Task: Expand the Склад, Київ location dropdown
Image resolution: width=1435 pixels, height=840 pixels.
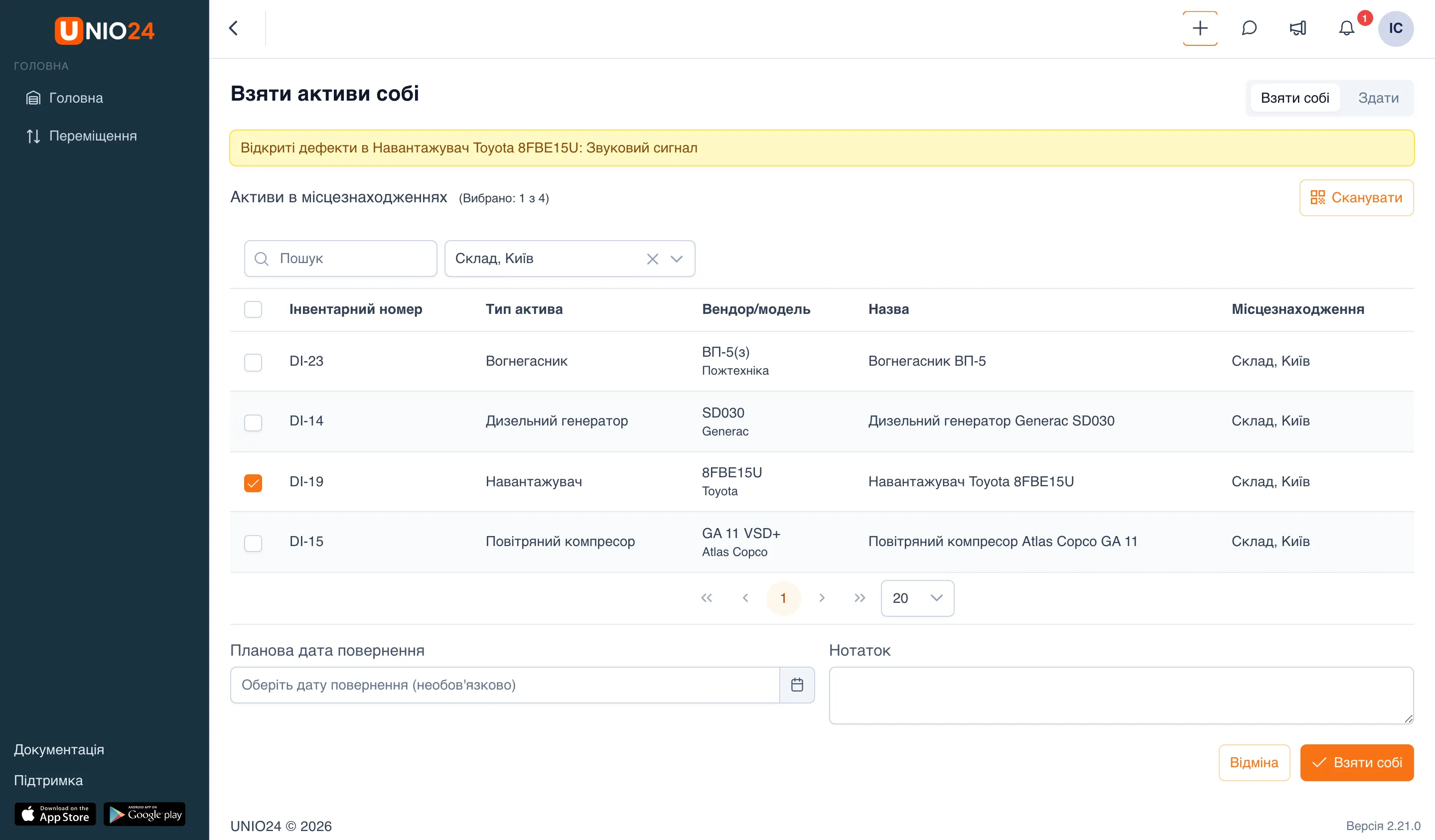Action: (677, 259)
